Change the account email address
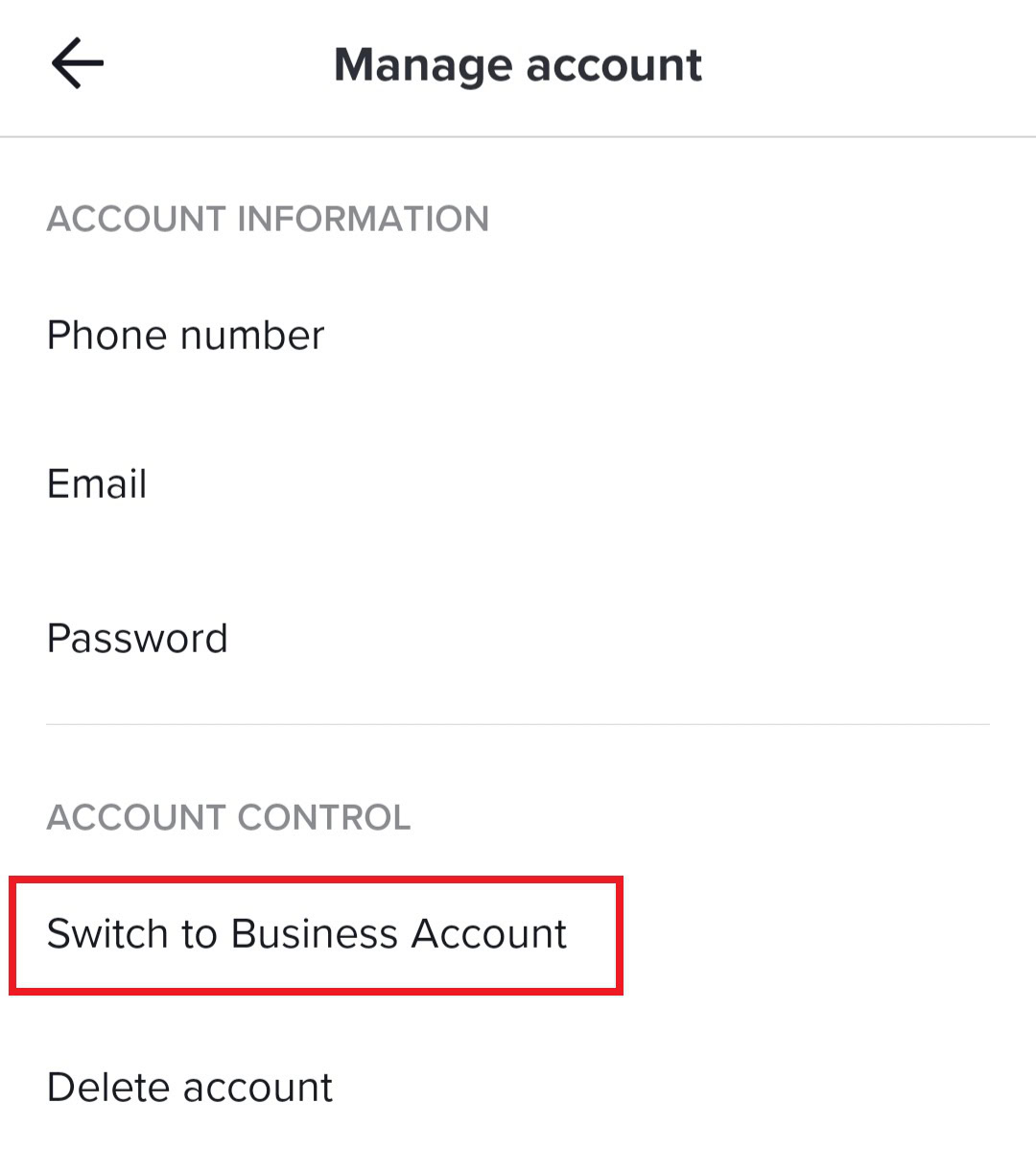 point(97,484)
